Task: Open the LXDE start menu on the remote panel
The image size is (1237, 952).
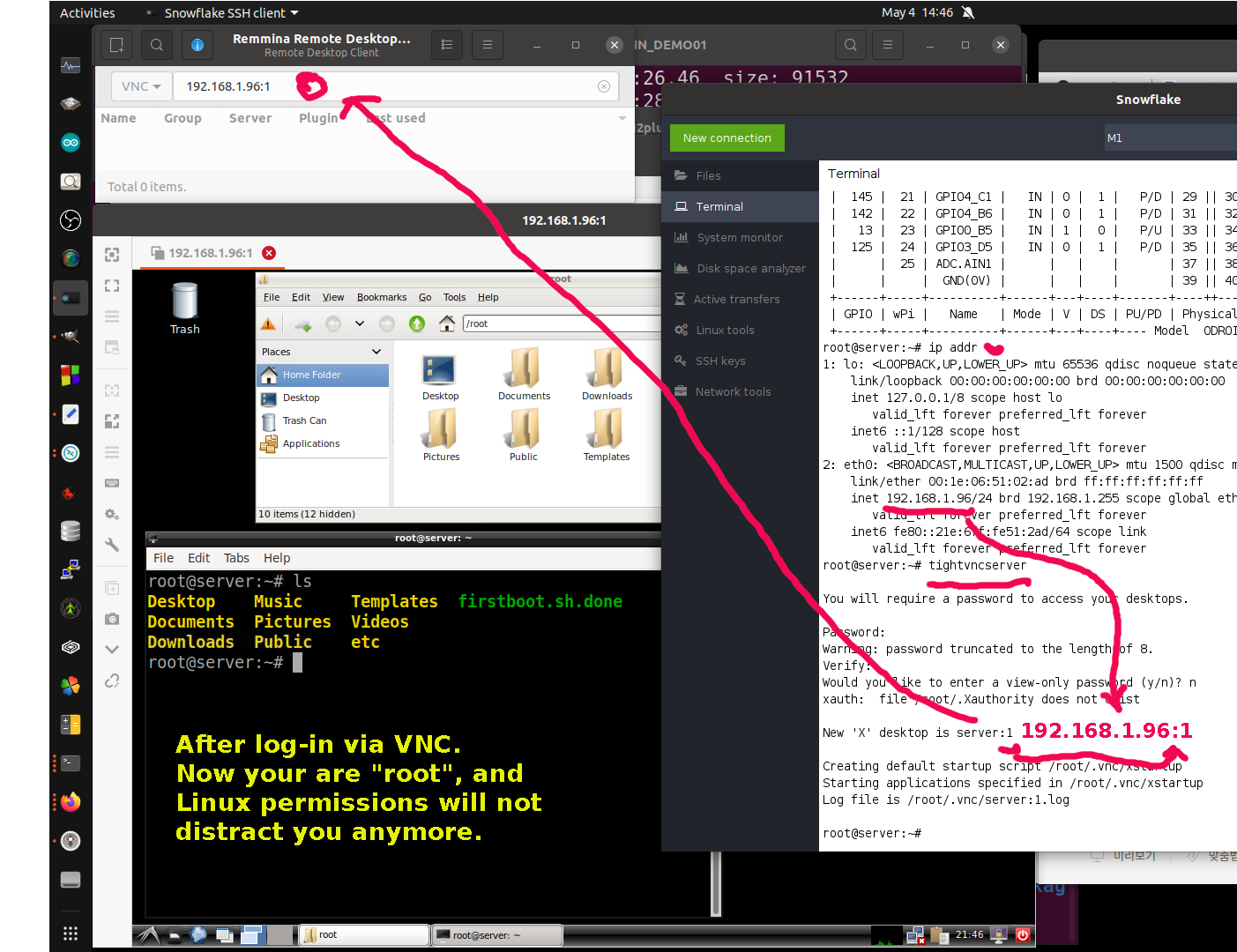Action: (x=147, y=935)
